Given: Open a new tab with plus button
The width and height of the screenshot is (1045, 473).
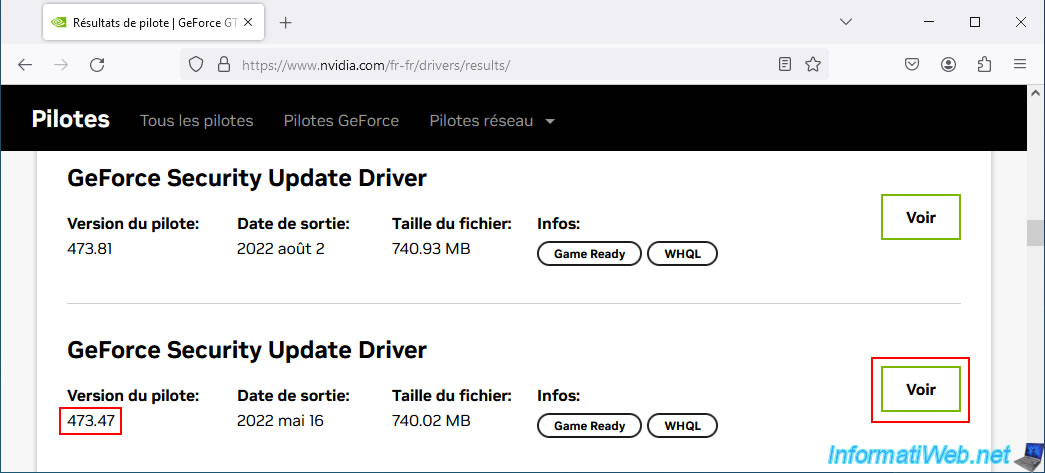Looking at the screenshot, I should pyautogui.click(x=286, y=22).
